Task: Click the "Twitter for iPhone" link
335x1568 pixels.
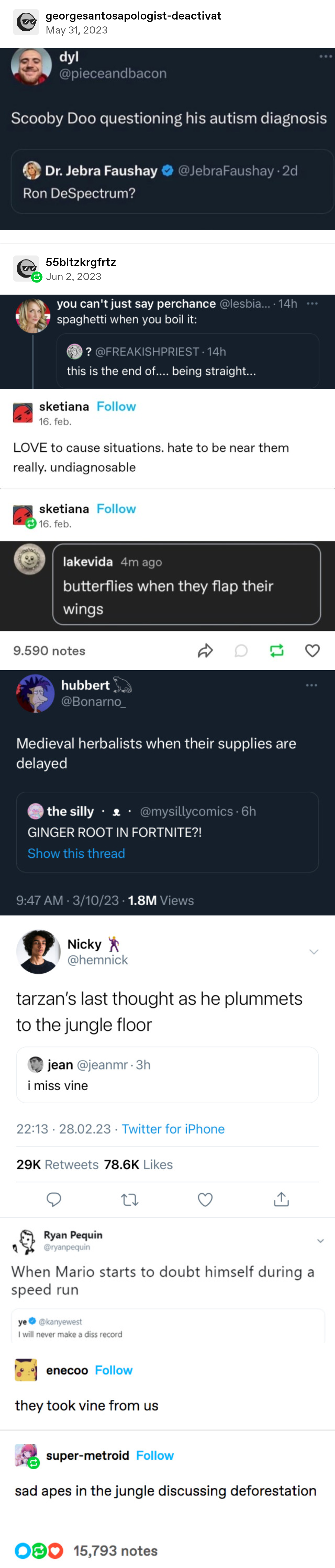Action: click(x=173, y=1128)
